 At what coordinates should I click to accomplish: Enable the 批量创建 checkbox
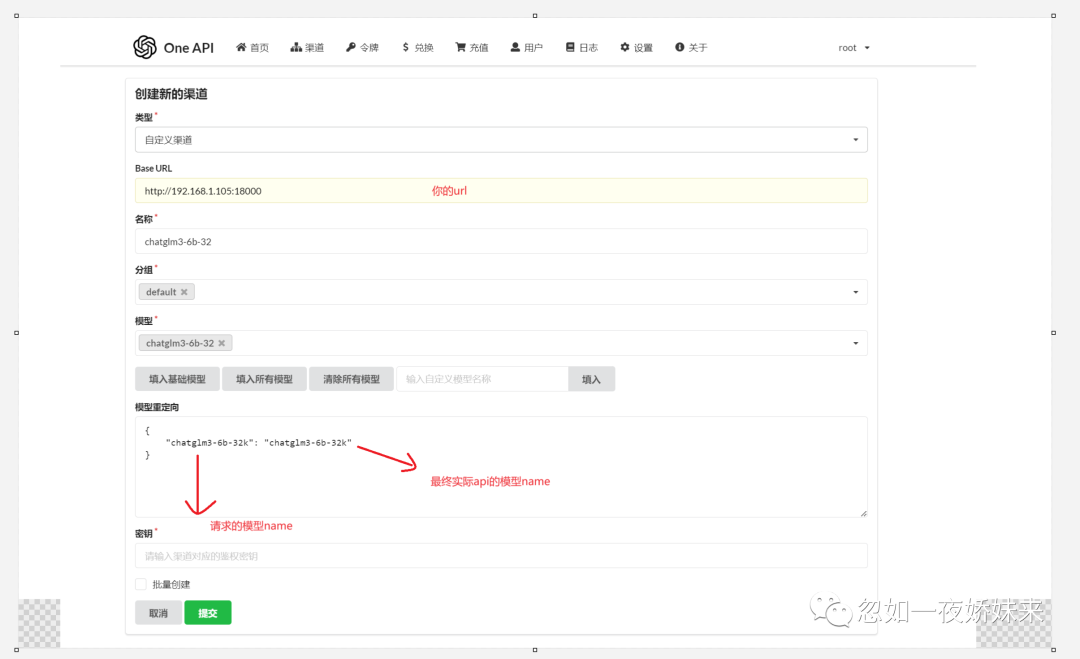pyautogui.click(x=139, y=584)
